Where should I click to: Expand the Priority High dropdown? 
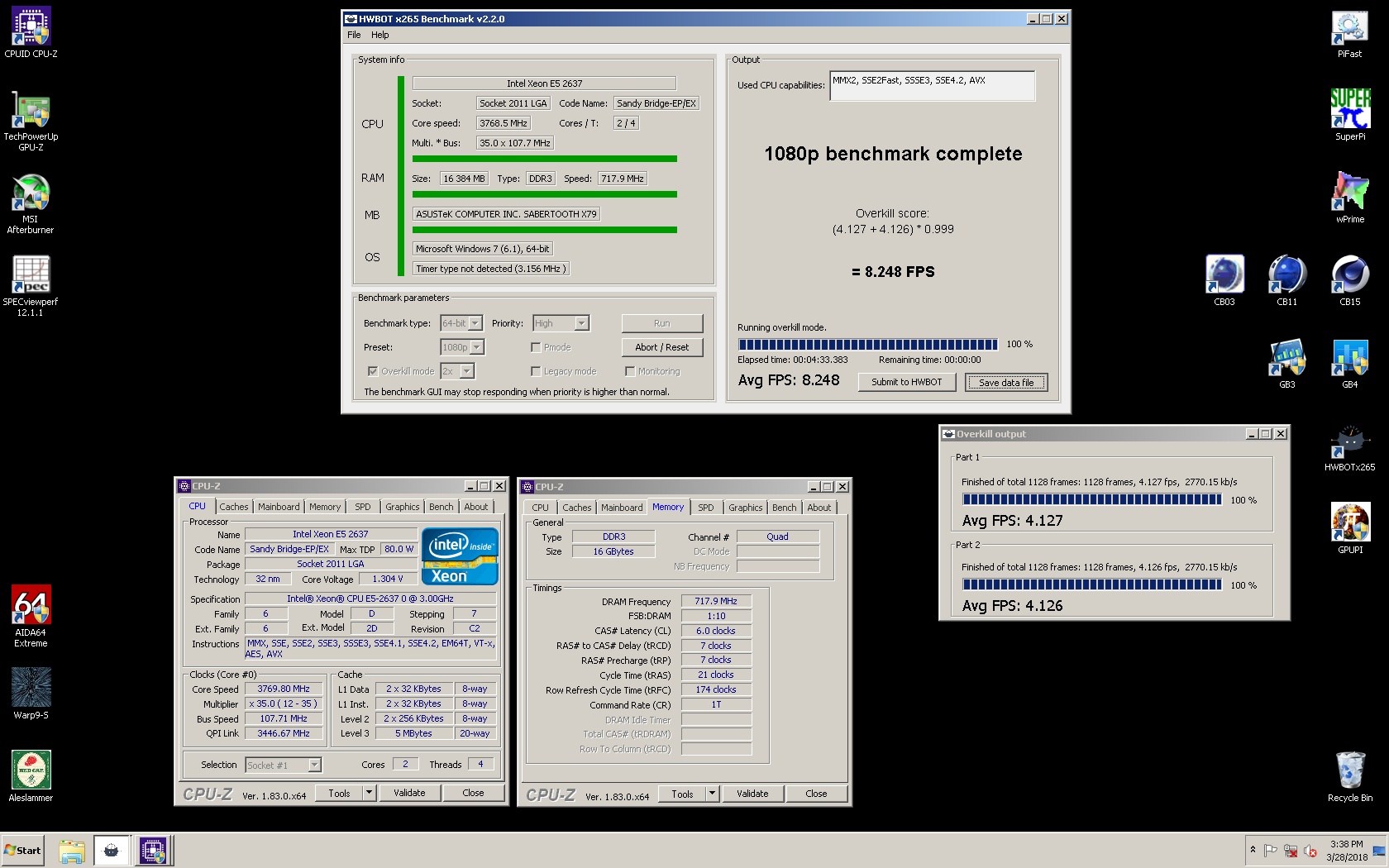581,323
